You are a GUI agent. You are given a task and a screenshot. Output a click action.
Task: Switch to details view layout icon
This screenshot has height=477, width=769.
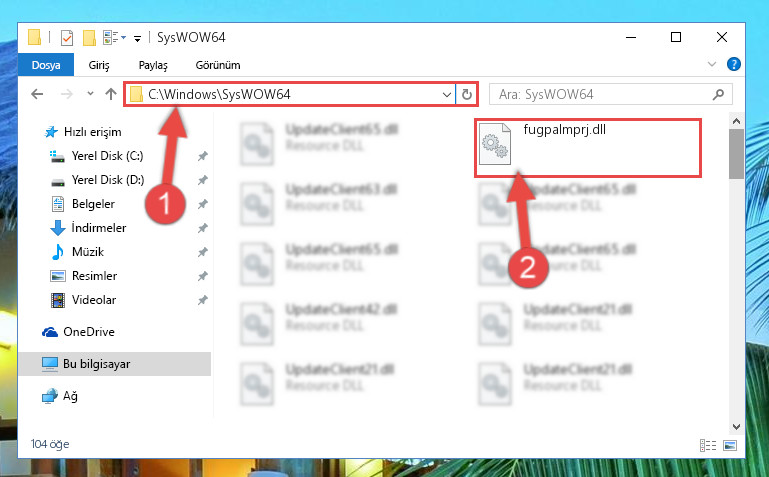708,445
